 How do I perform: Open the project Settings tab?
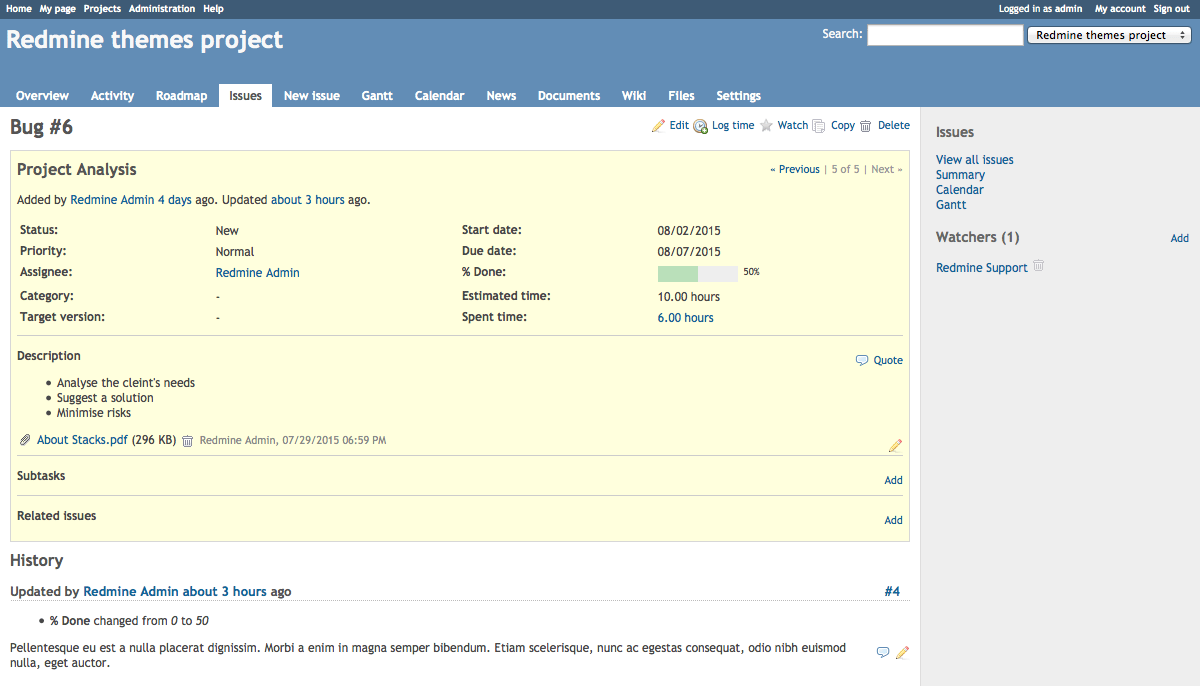(x=739, y=96)
